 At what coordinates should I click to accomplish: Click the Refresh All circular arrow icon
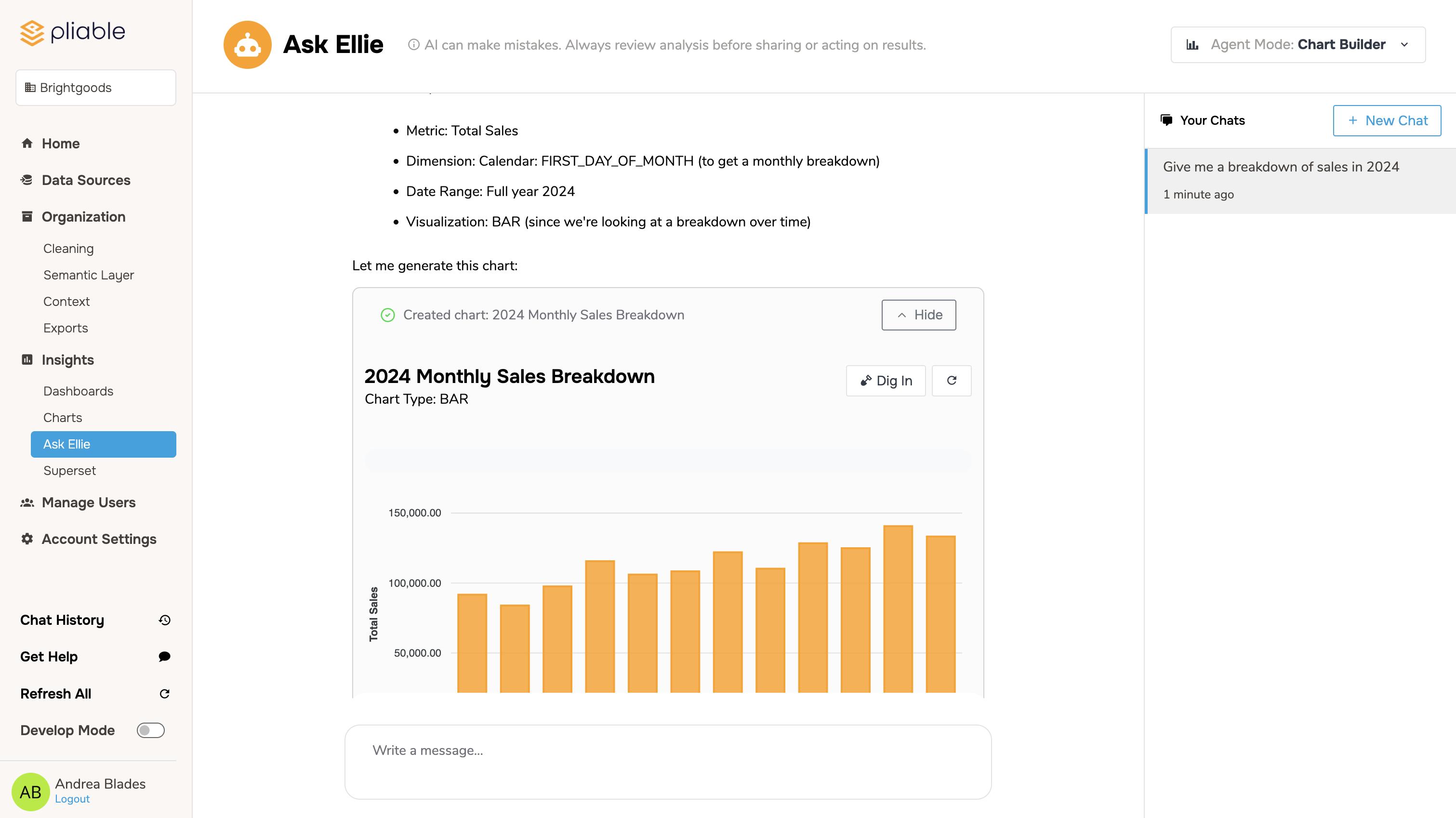tap(164, 693)
